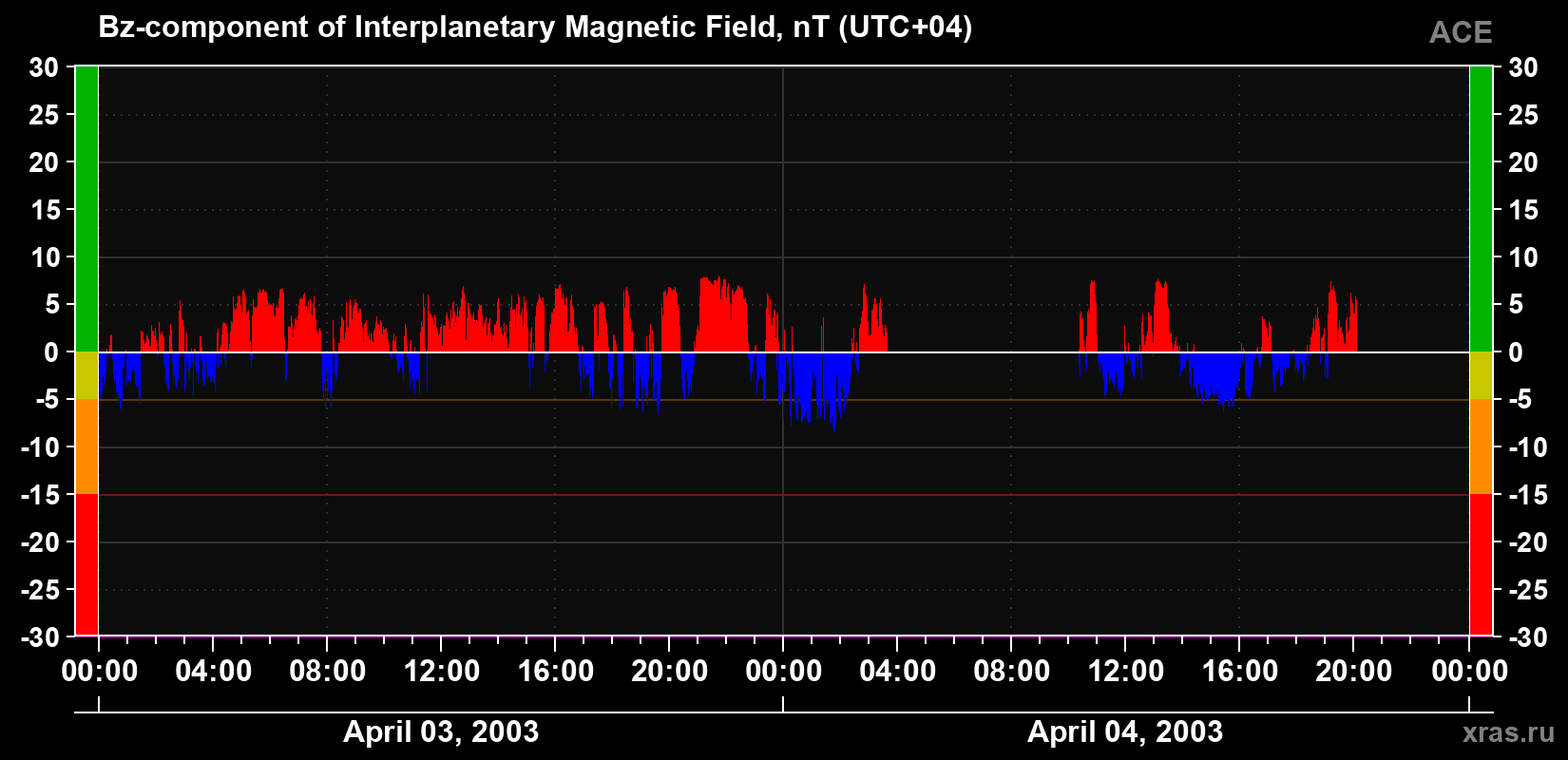This screenshot has width=1568, height=760.
Task: Click the yellow segment of the left color bar
Action: [x=86, y=375]
